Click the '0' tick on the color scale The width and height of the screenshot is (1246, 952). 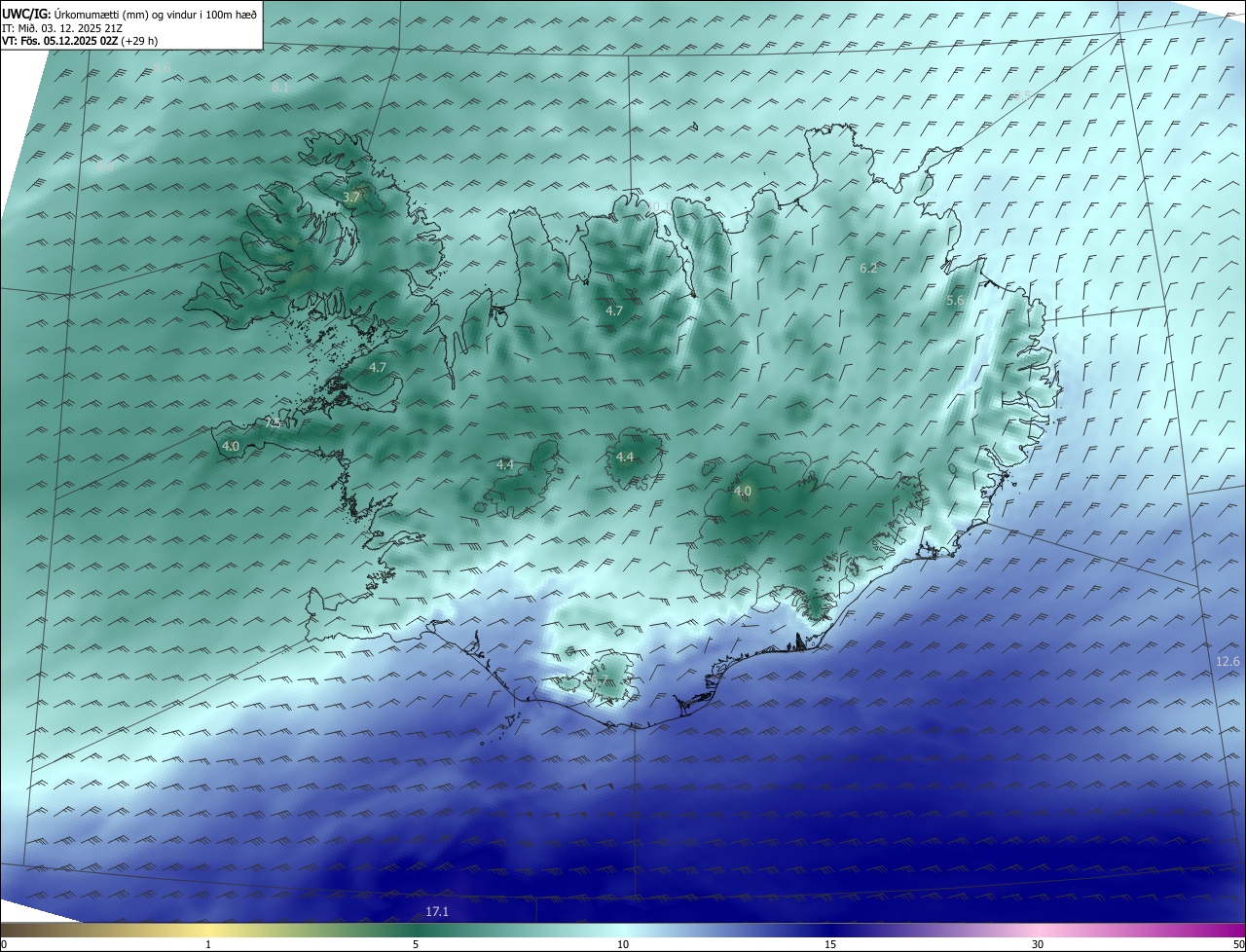pos(4,944)
